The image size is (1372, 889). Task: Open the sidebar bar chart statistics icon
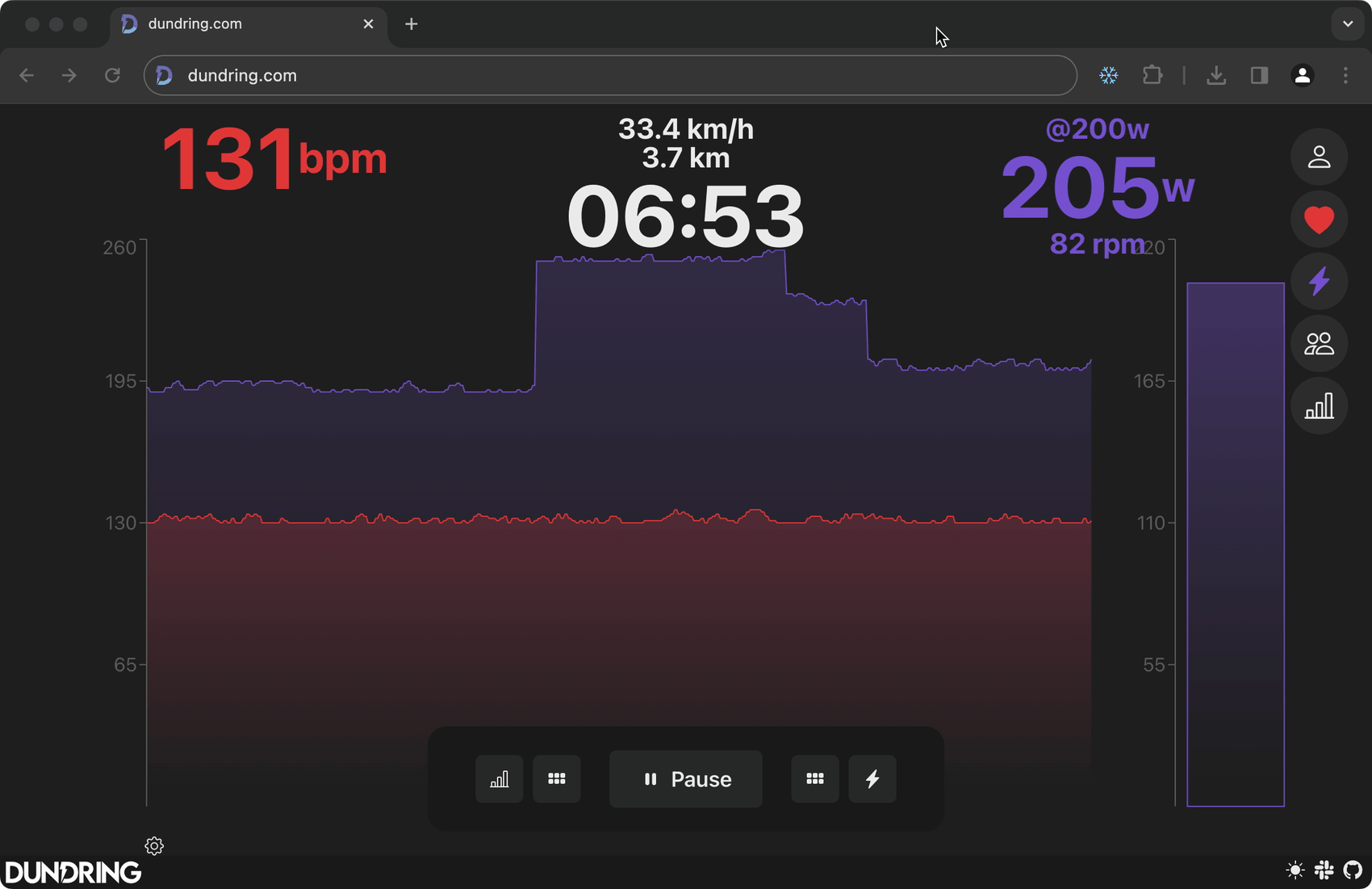point(1319,406)
